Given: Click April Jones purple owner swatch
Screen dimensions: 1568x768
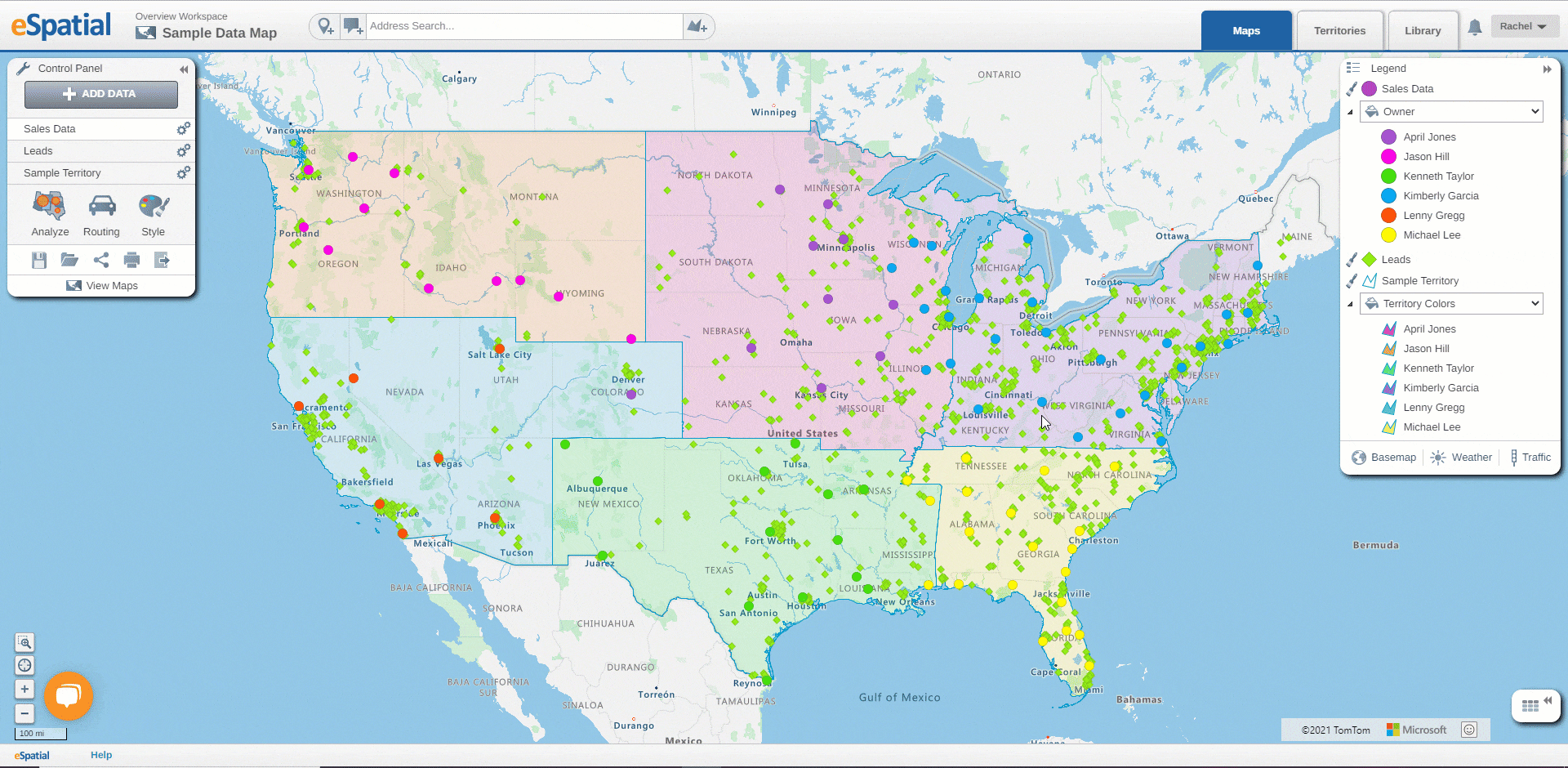Looking at the screenshot, I should [1388, 137].
